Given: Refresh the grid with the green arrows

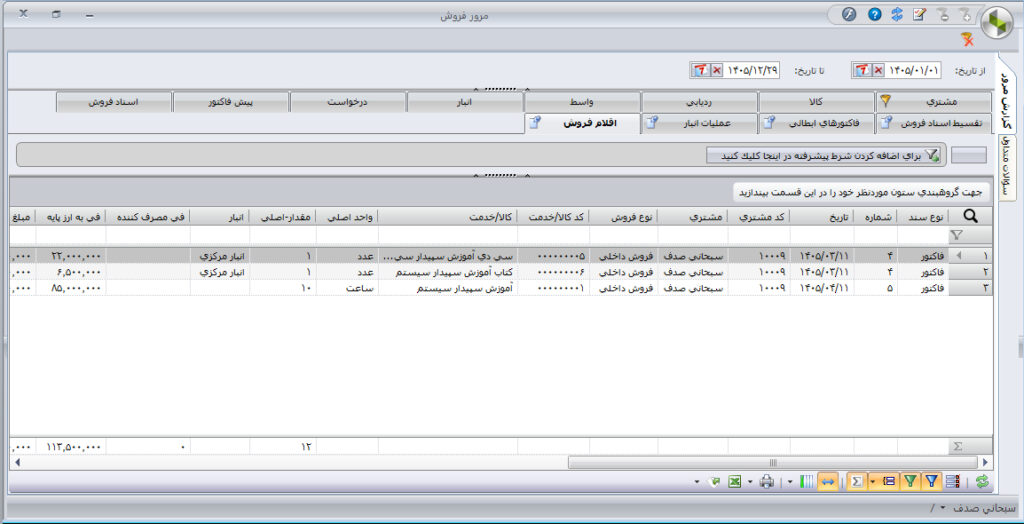Looking at the screenshot, I should click(x=982, y=482).
